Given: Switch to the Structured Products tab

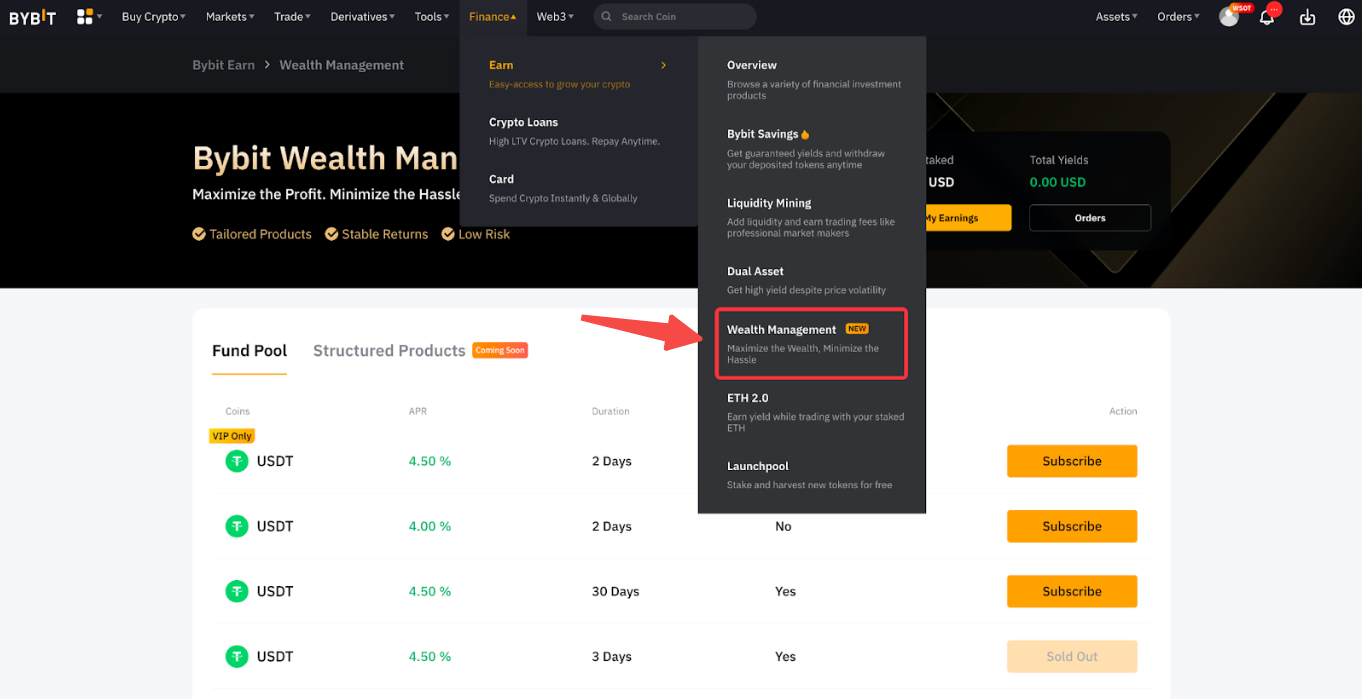Looking at the screenshot, I should point(389,351).
